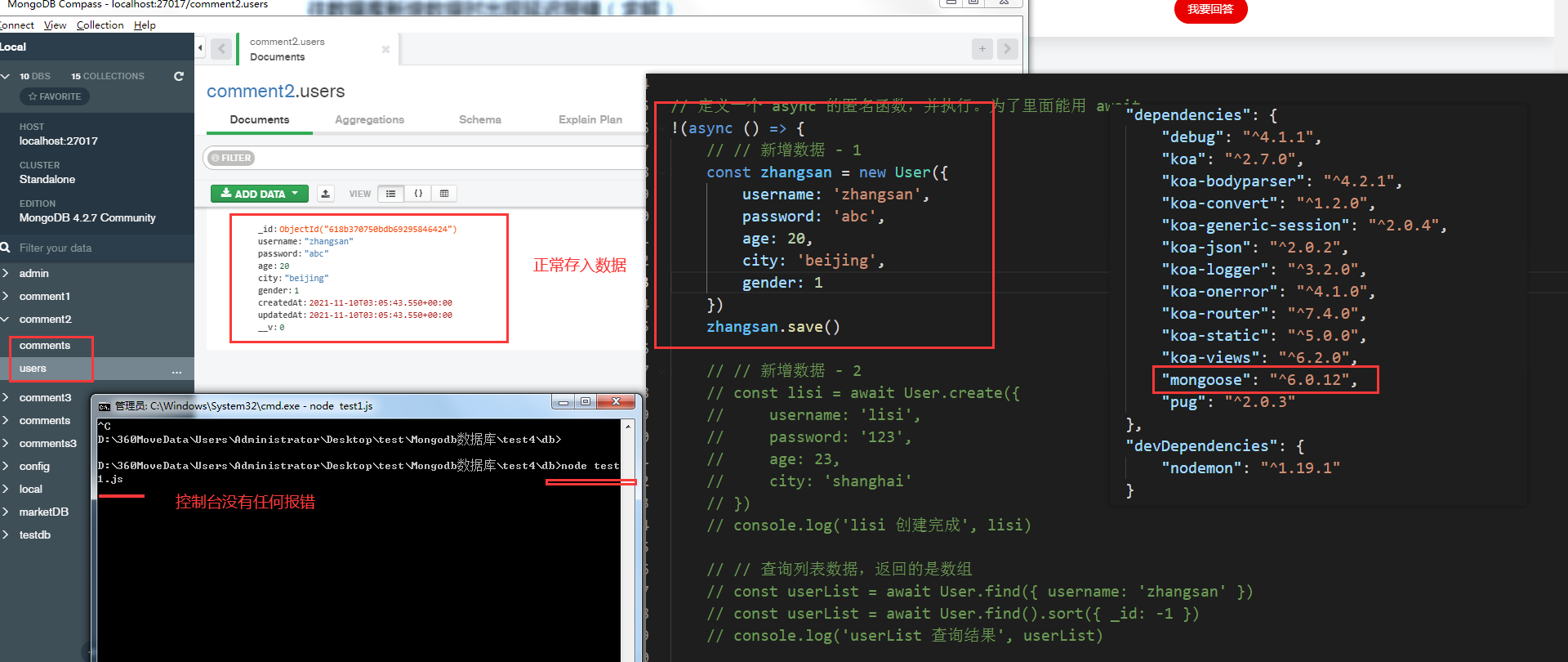This screenshot has height=662, width=1568.
Task: Click the cmd.exe window title icon
Action: pos(105,406)
